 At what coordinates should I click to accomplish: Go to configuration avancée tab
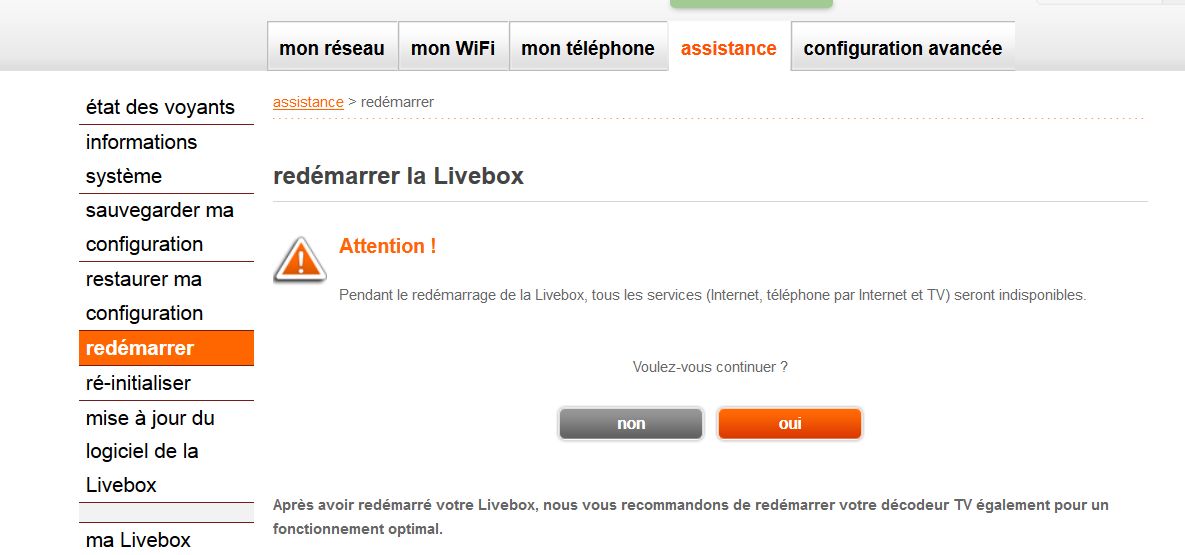point(902,48)
